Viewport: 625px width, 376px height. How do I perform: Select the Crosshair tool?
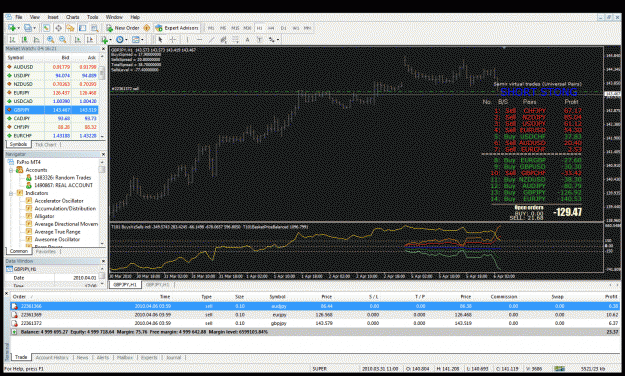coord(173,39)
